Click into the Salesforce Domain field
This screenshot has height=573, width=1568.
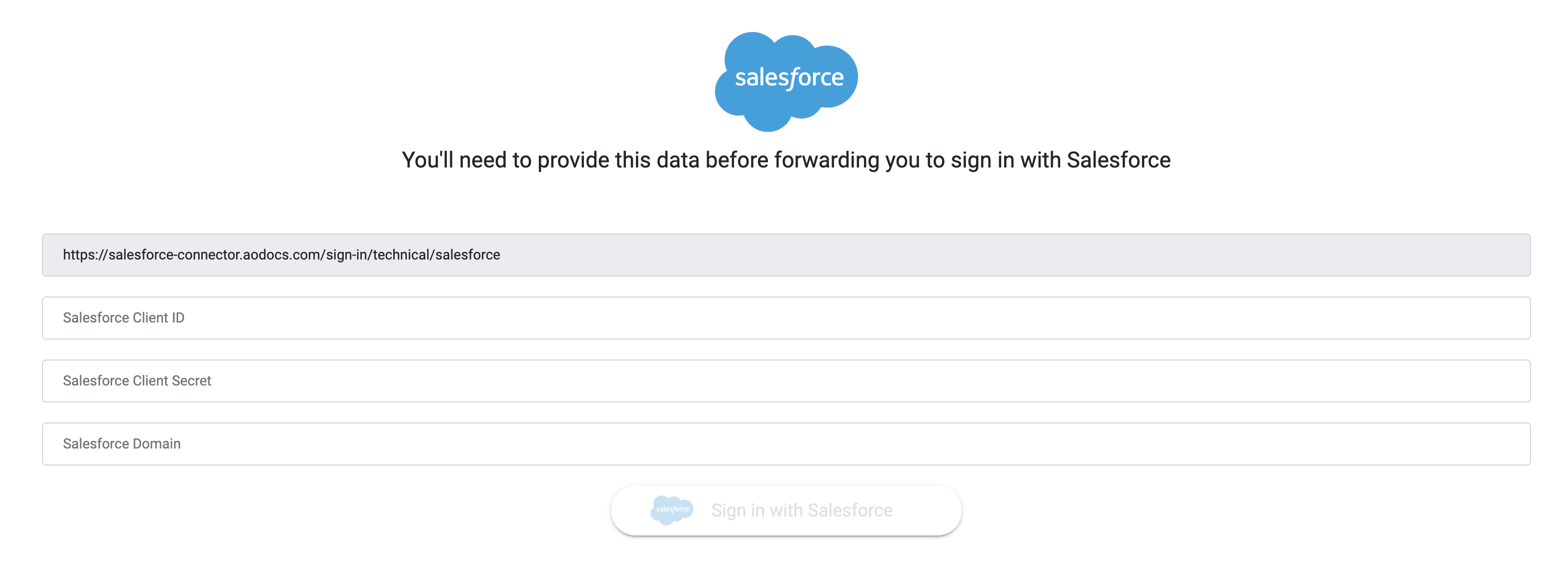pyautogui.click(x=785, y=444)
